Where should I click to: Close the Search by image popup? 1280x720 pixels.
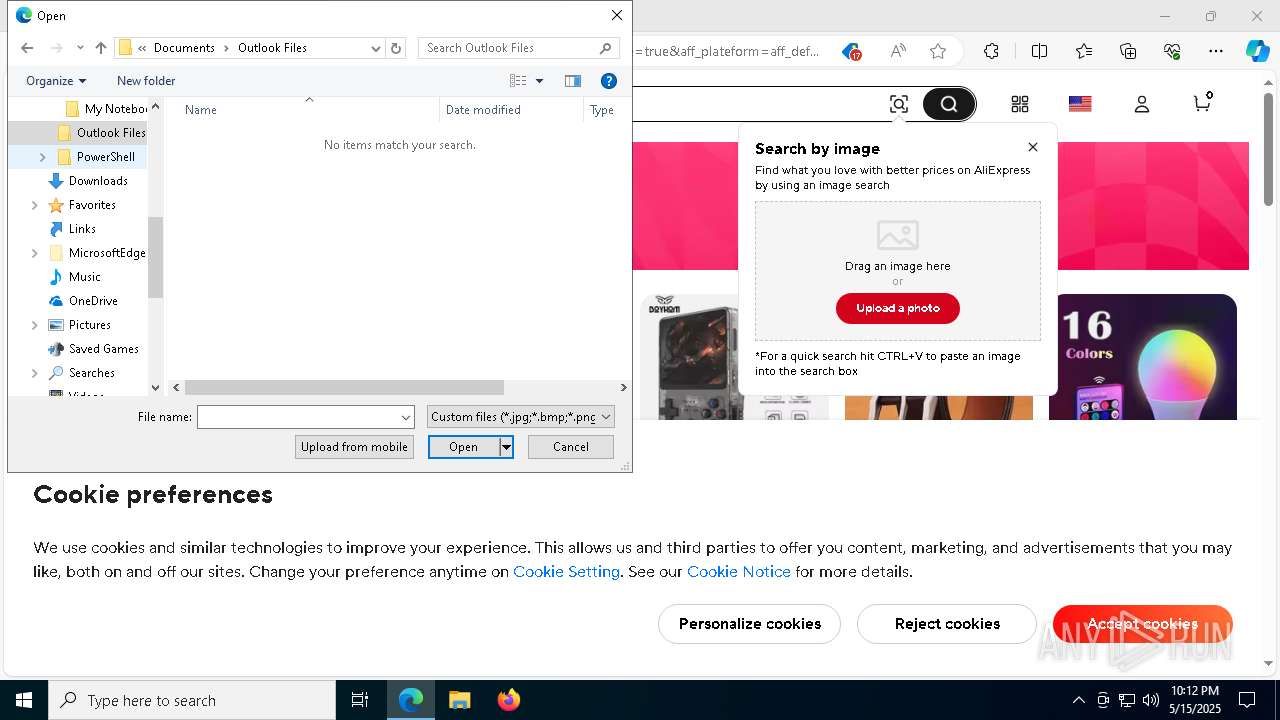point(1033,147)
